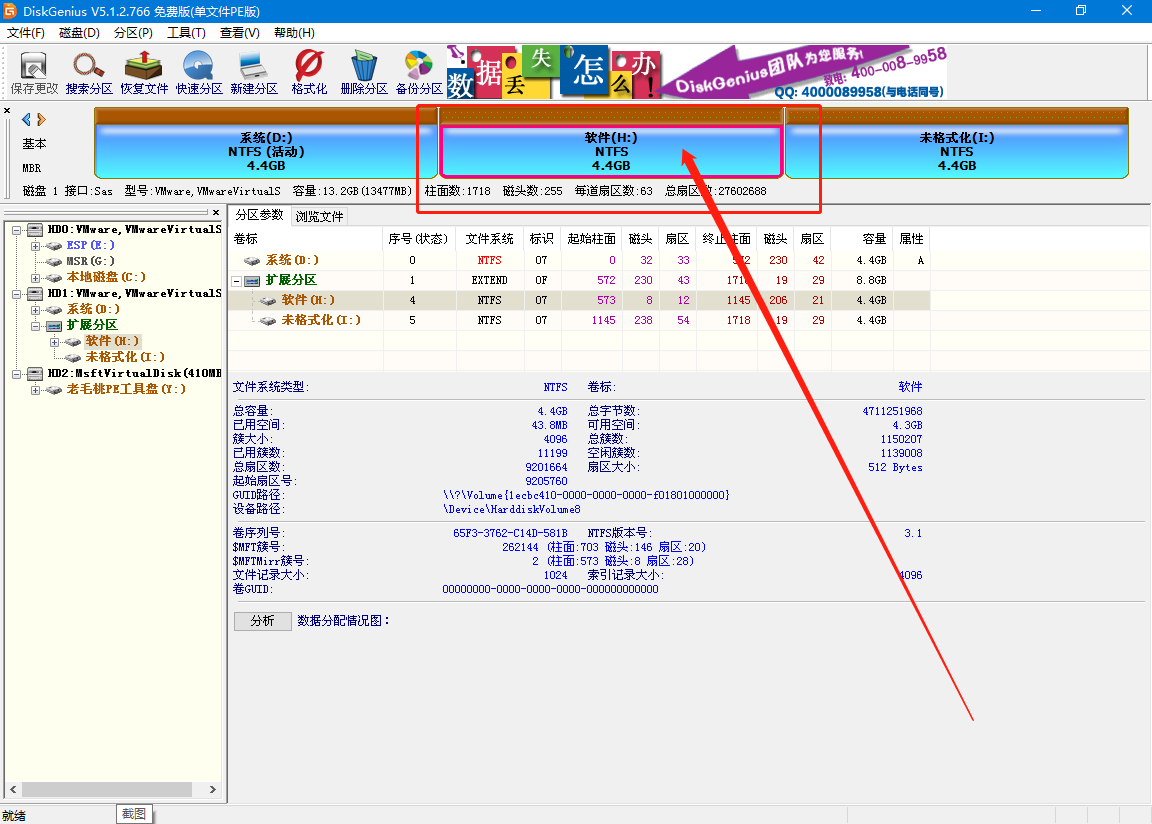Image resolution: width=1152 pixels, height=824 pixels.
Task: Click HD0 disk icon in tree
Action: 35,229
